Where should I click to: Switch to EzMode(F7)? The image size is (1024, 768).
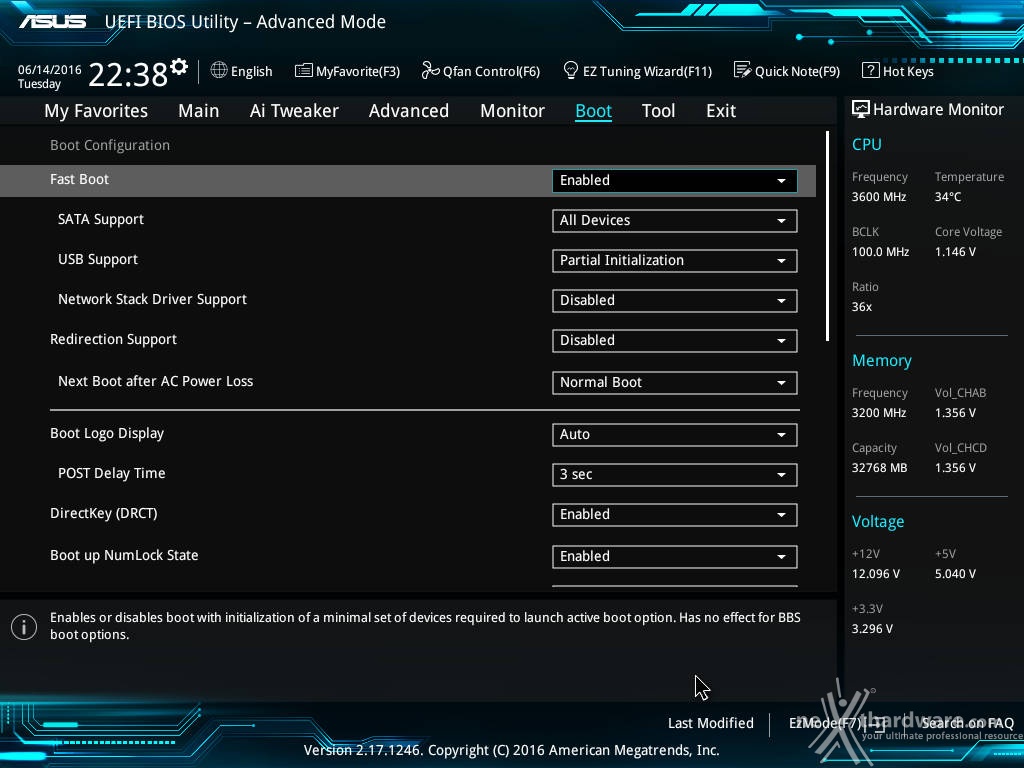point(837,723)
